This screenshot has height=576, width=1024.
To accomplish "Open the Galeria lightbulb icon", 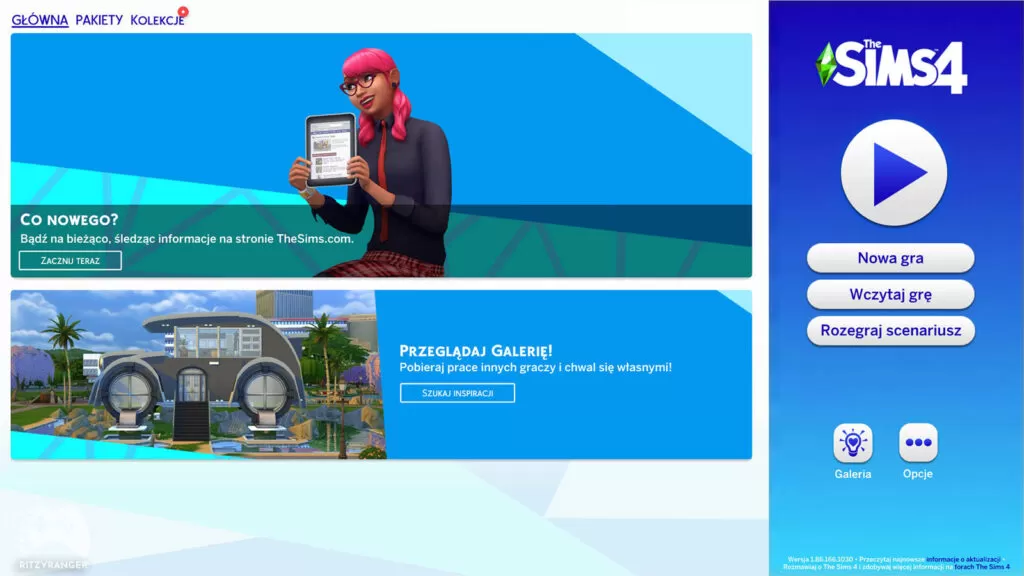I will pyautogui.click(x=852, y=443).
